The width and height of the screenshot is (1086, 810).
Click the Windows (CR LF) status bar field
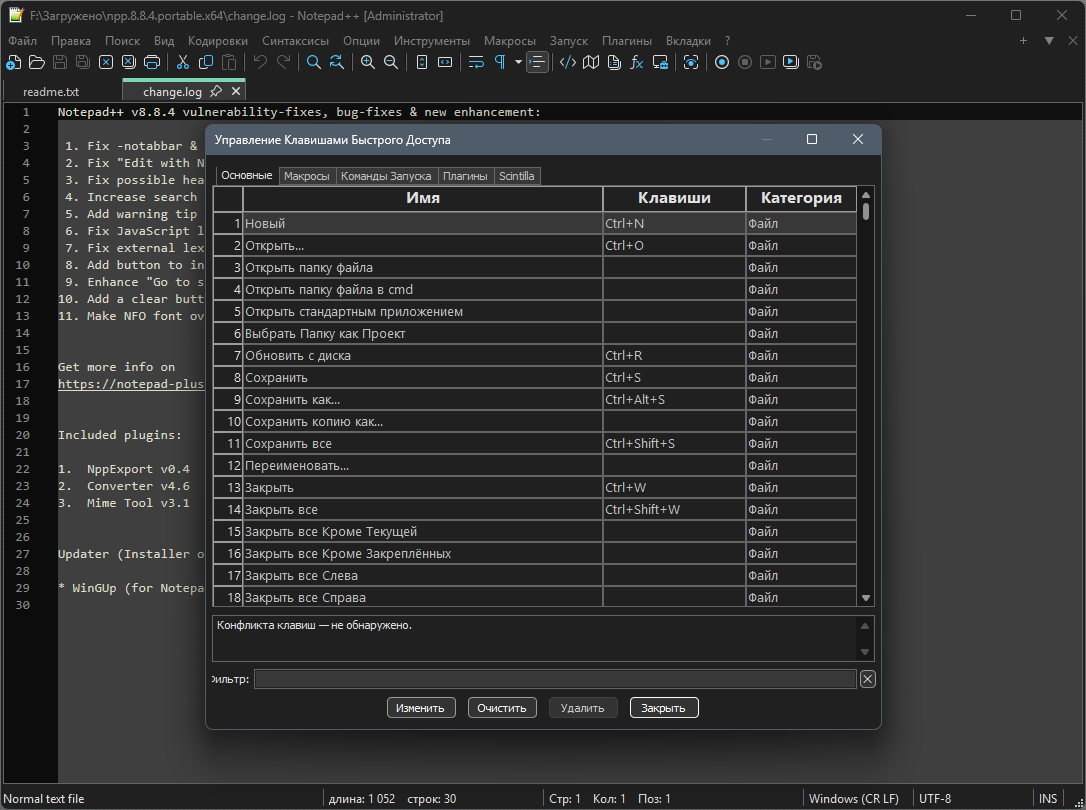coord(854,798)
